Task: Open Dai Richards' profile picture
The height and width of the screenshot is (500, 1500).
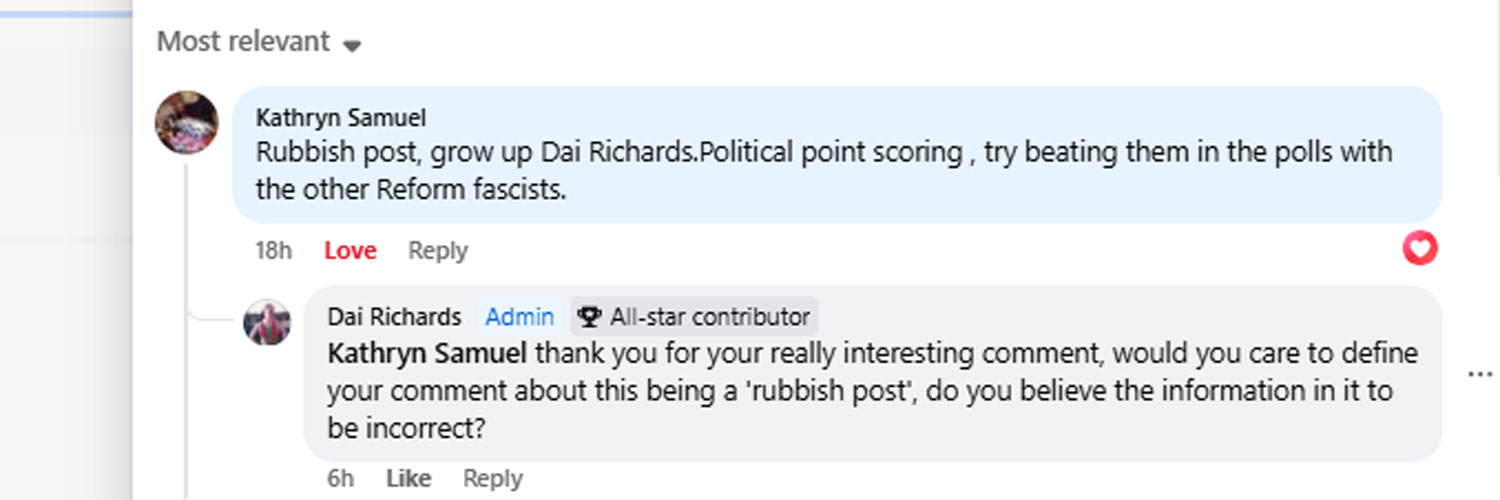Action: point(267,322)
